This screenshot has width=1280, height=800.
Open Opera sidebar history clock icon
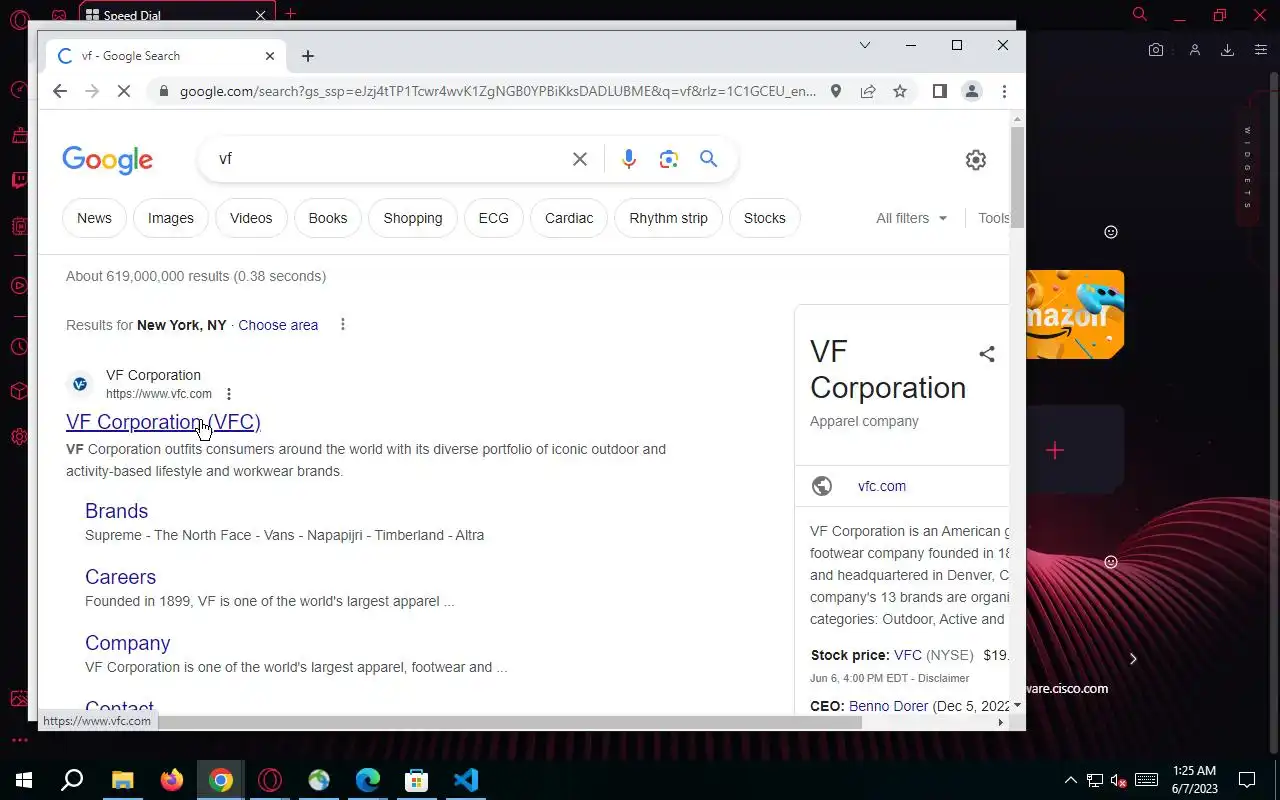pos(19,347)
